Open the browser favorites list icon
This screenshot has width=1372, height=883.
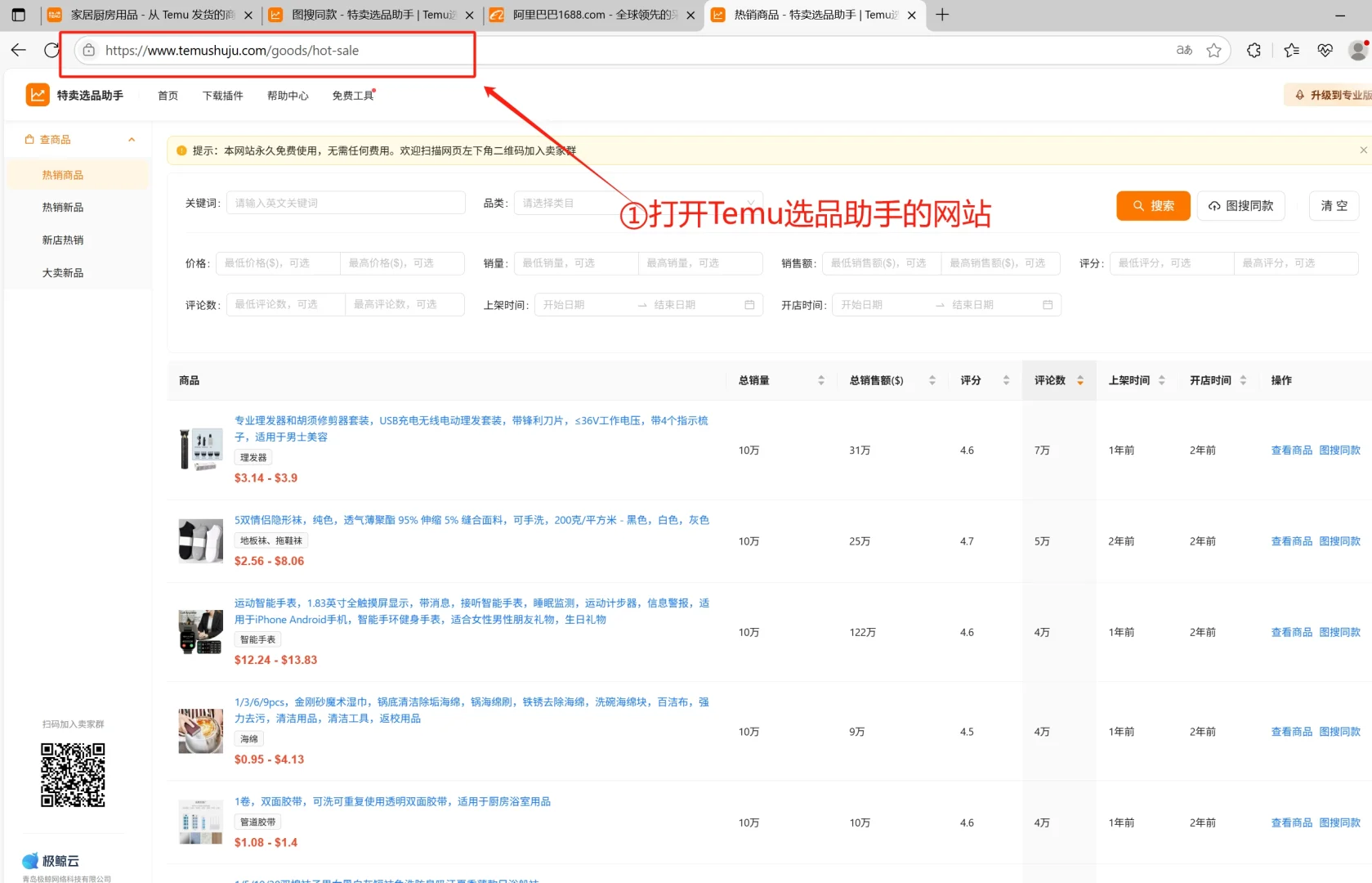(1291, 50)
